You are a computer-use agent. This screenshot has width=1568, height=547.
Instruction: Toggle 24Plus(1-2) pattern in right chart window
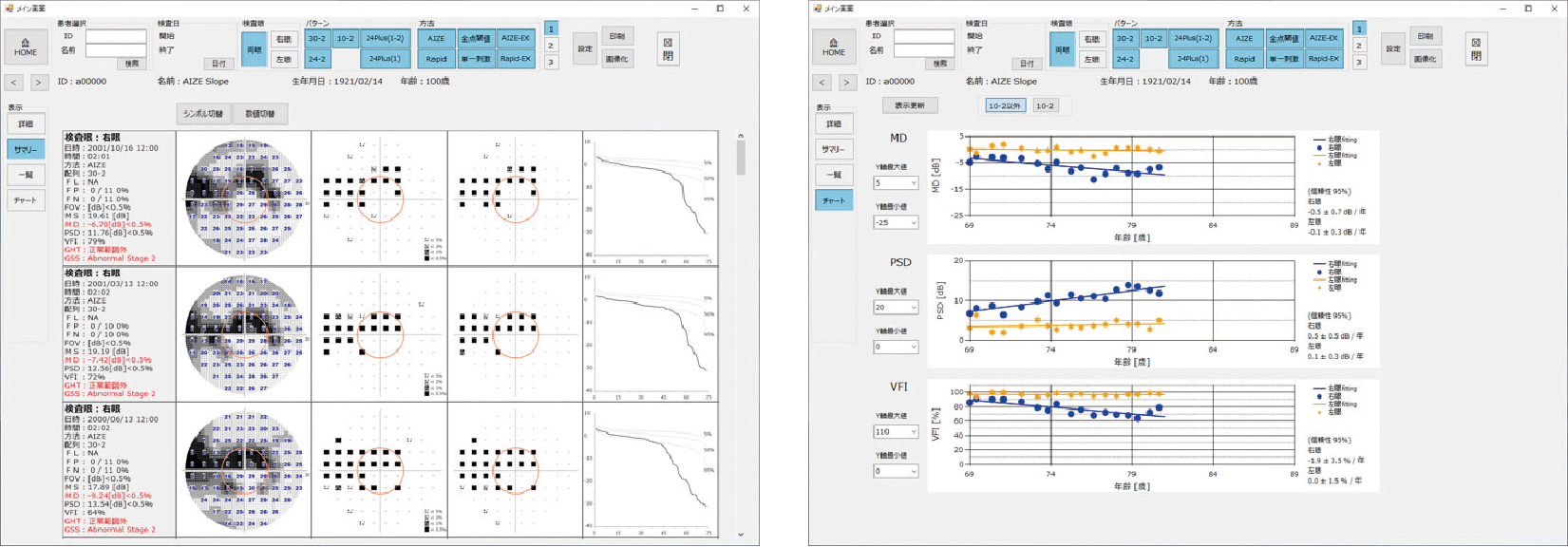pyautogui.click(x=1193, y=39)
